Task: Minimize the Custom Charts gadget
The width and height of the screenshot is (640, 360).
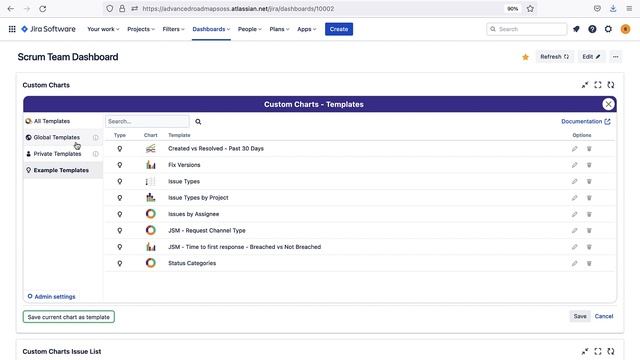Action: (x=585, y=85)
